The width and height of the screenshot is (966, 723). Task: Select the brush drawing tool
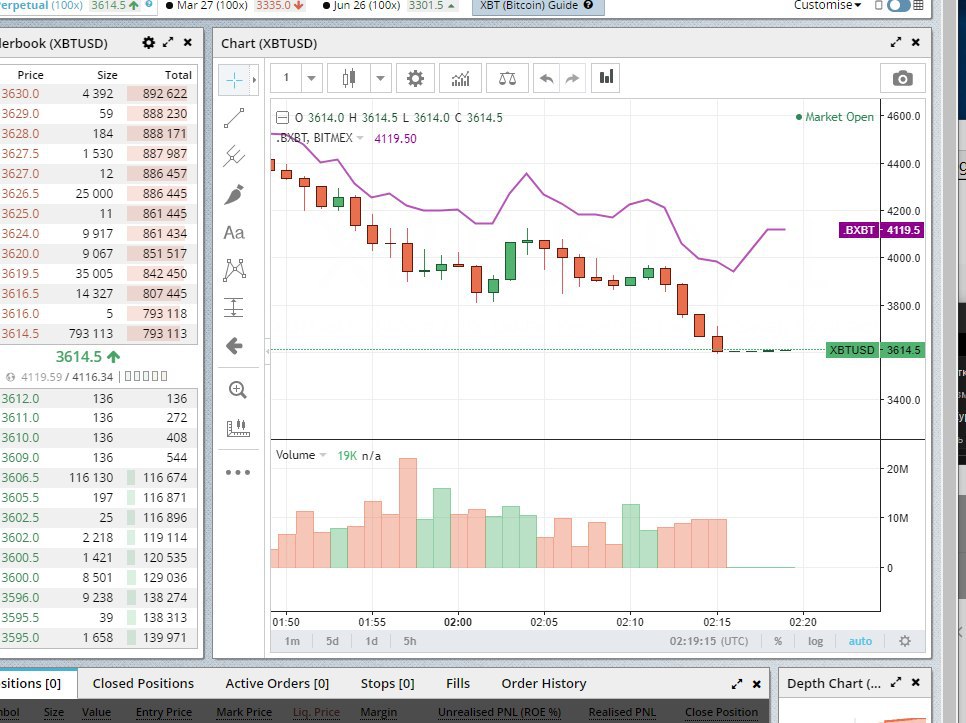tap(235, 194)
